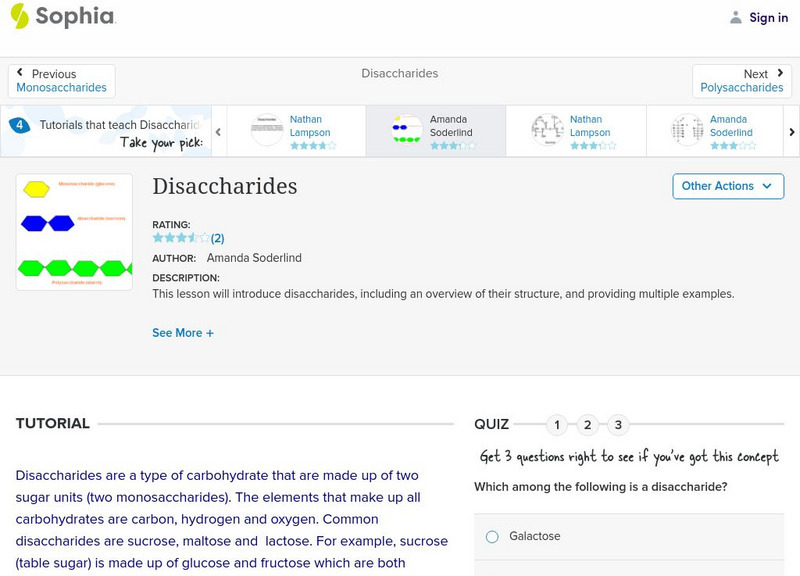The width and height of the screenshot is (800, 576).
Task: Pick the second Nathan Lampson tutorial
Action: [547, 131]
